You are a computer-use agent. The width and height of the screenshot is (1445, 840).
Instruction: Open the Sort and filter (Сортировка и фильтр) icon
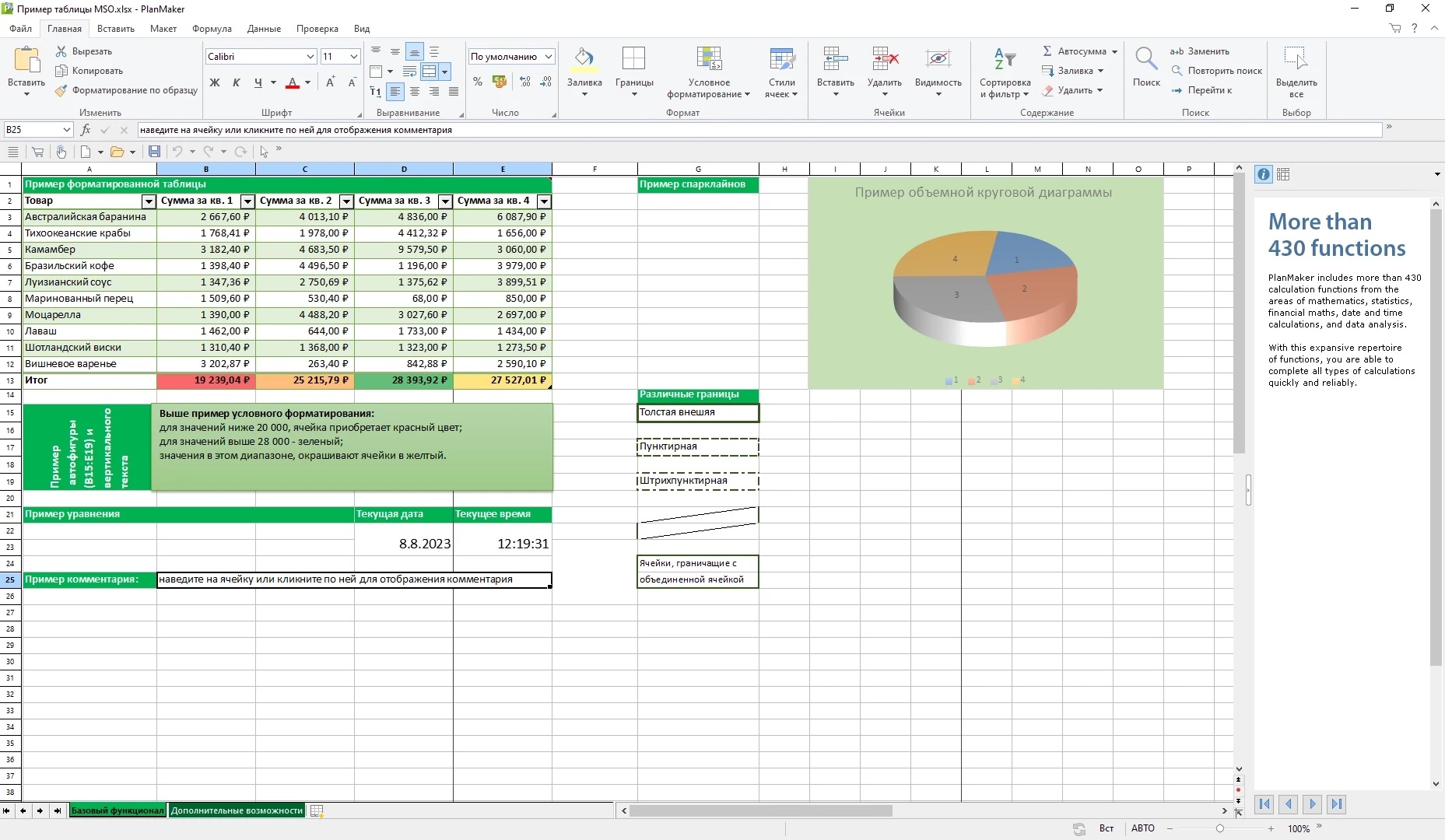click(x=1005, y=59)
